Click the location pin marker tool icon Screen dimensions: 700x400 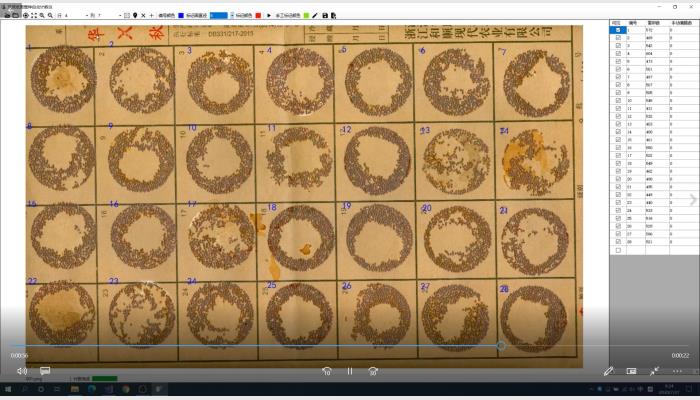tap(135, 16)
